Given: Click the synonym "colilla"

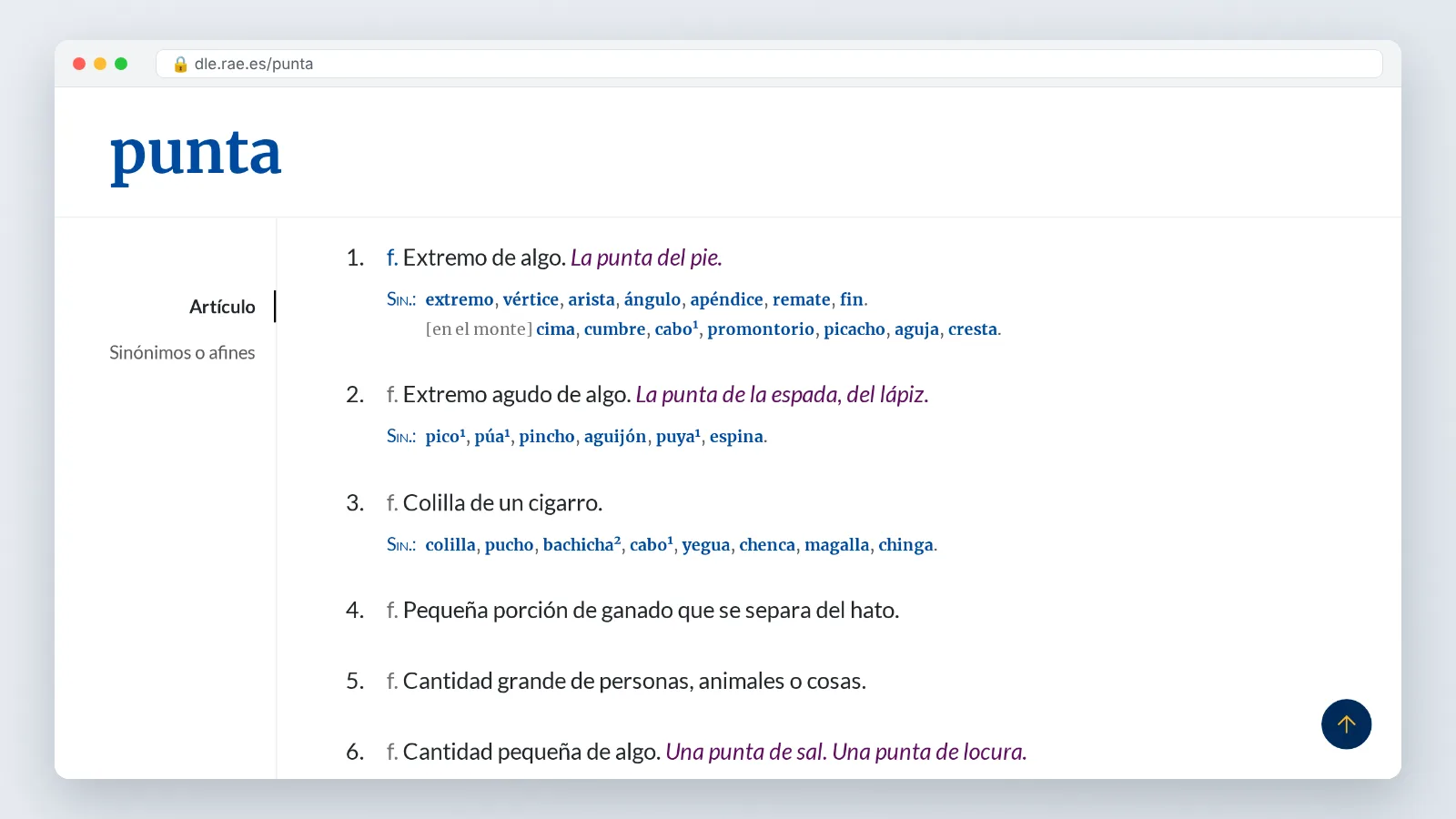Looking at the screenshot, I should [450, 544].
